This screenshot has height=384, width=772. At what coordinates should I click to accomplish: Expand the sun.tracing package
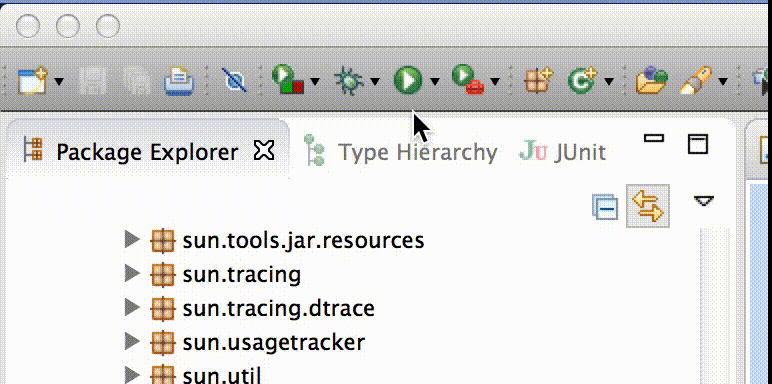point(132,274)
